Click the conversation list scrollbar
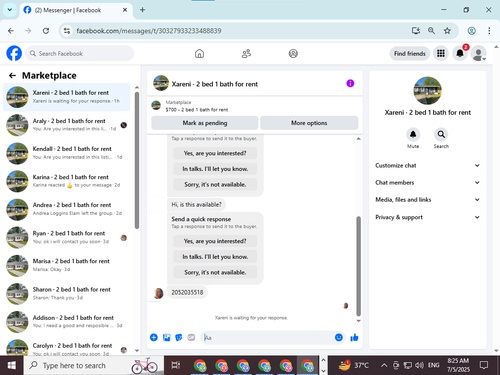This screenshot has width=500, height=375. [137, 160]
